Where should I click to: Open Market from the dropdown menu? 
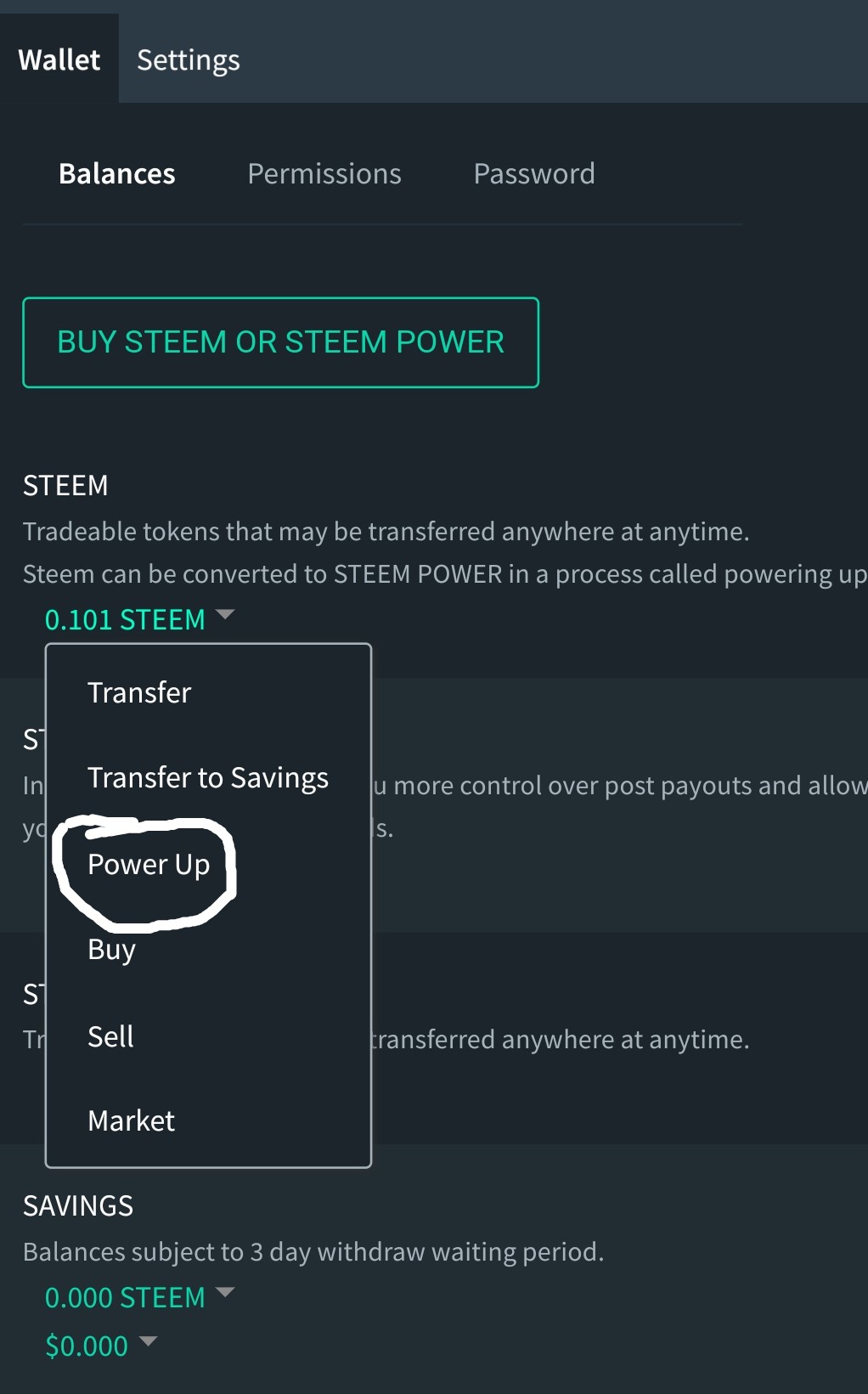point(131,1121)
